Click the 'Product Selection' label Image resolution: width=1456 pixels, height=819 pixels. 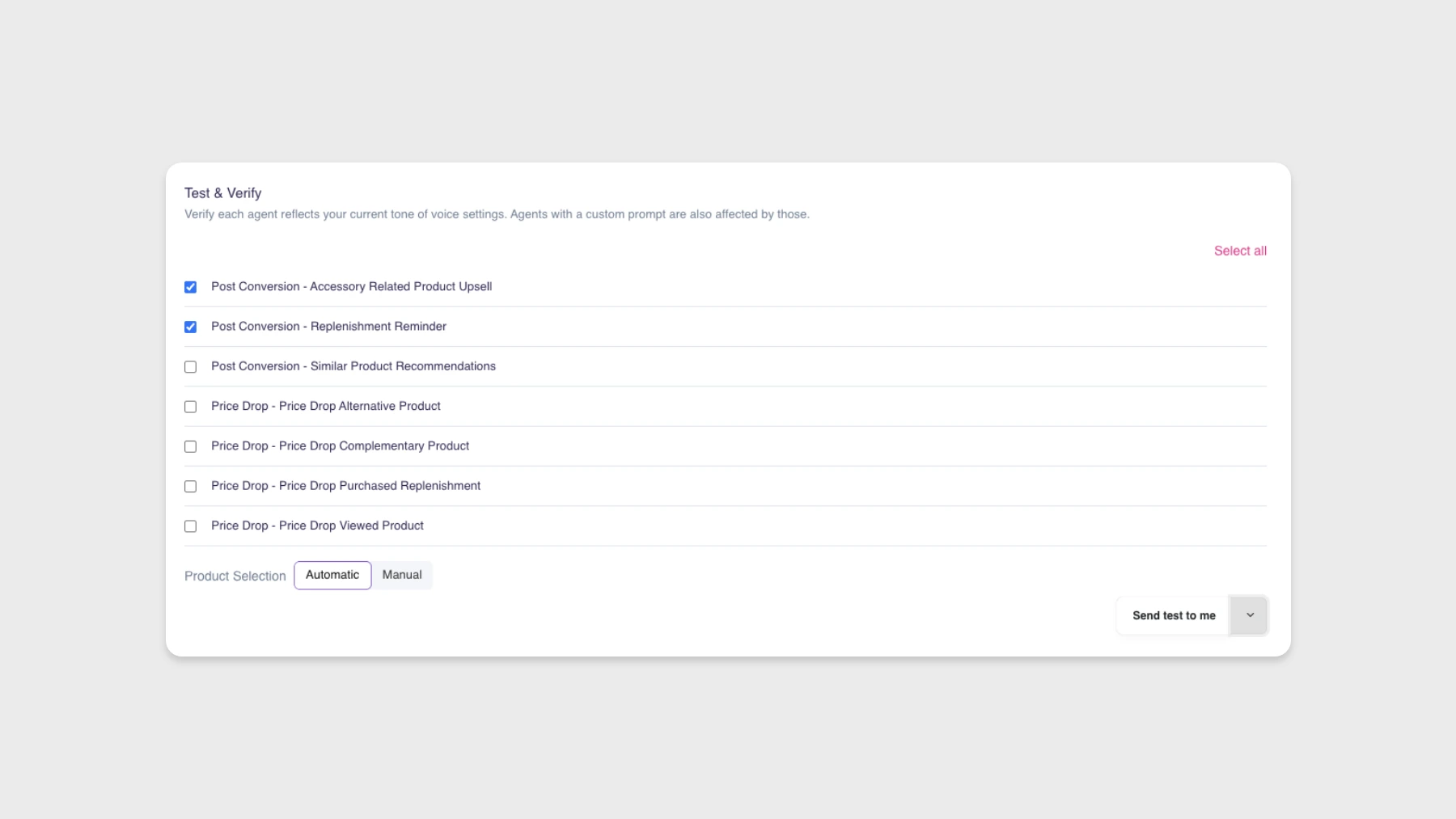pyautogui.click(x=235, y=576)
